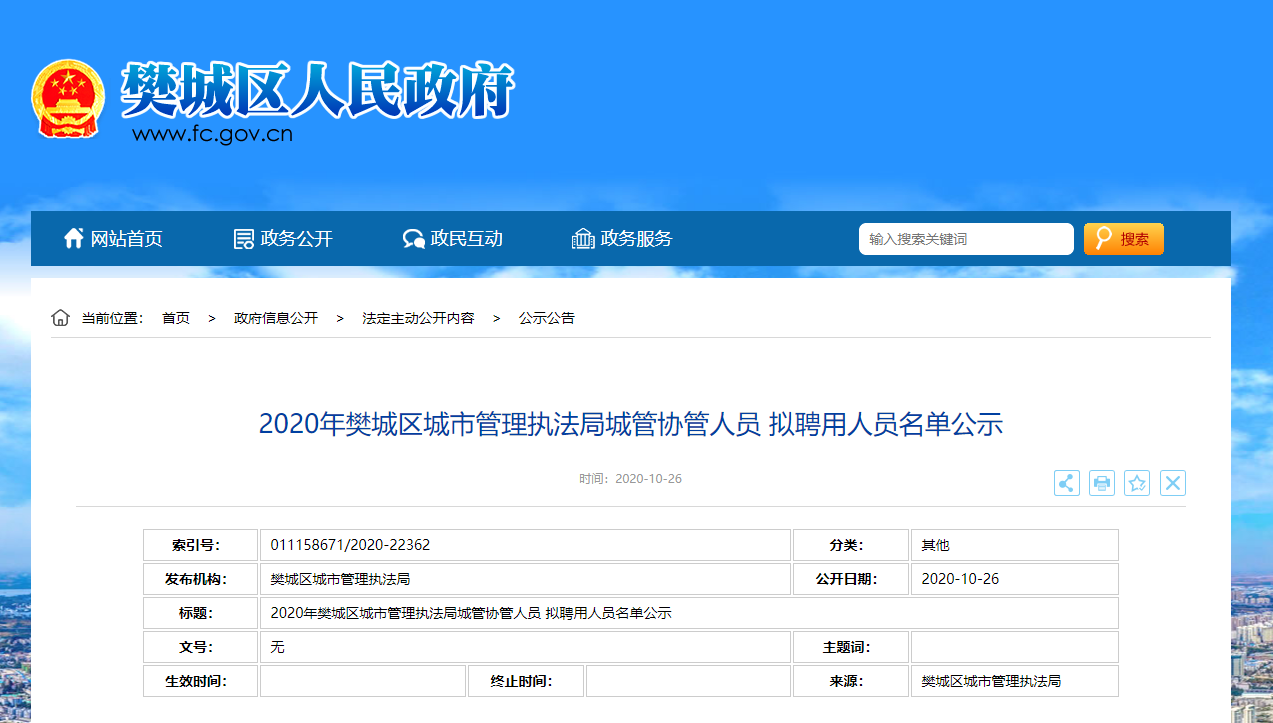
Task: Click the 来源 label cell
Action: coord(851,681)
